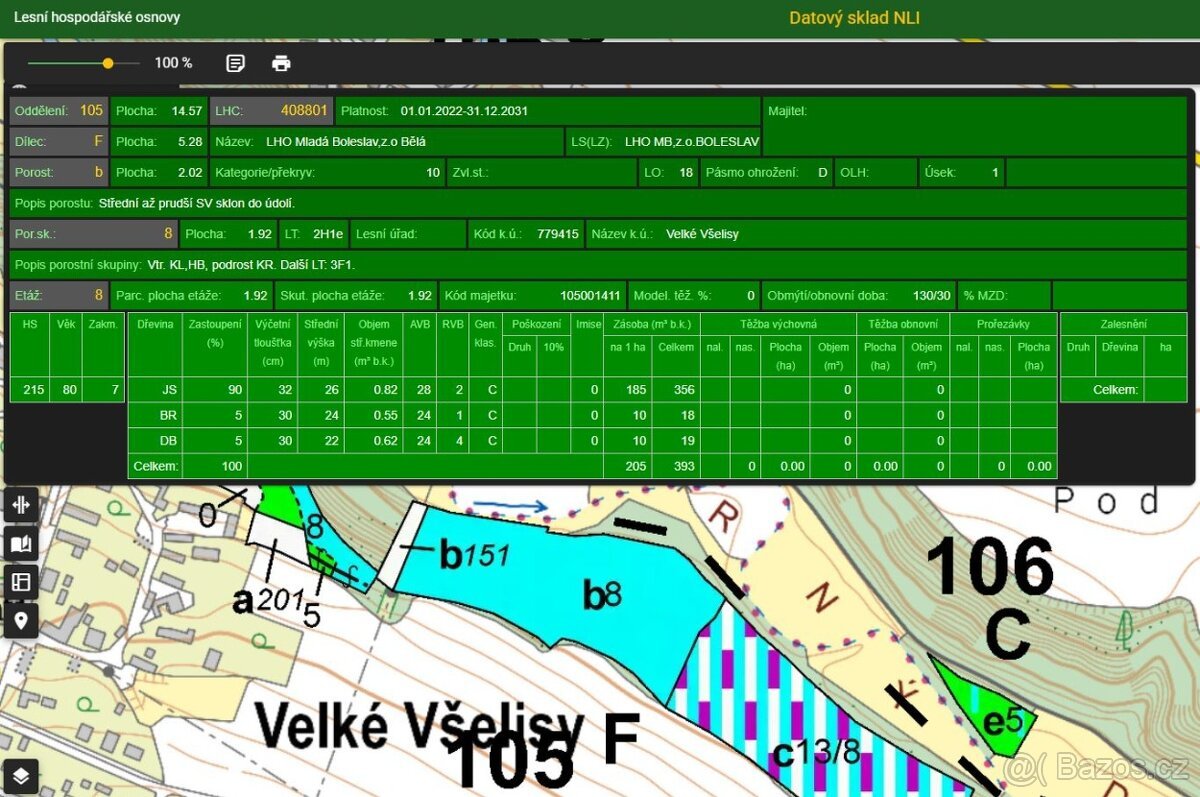Click the DB tree species row
Viewport: 1200px width, 797px height.
[592, 439]
